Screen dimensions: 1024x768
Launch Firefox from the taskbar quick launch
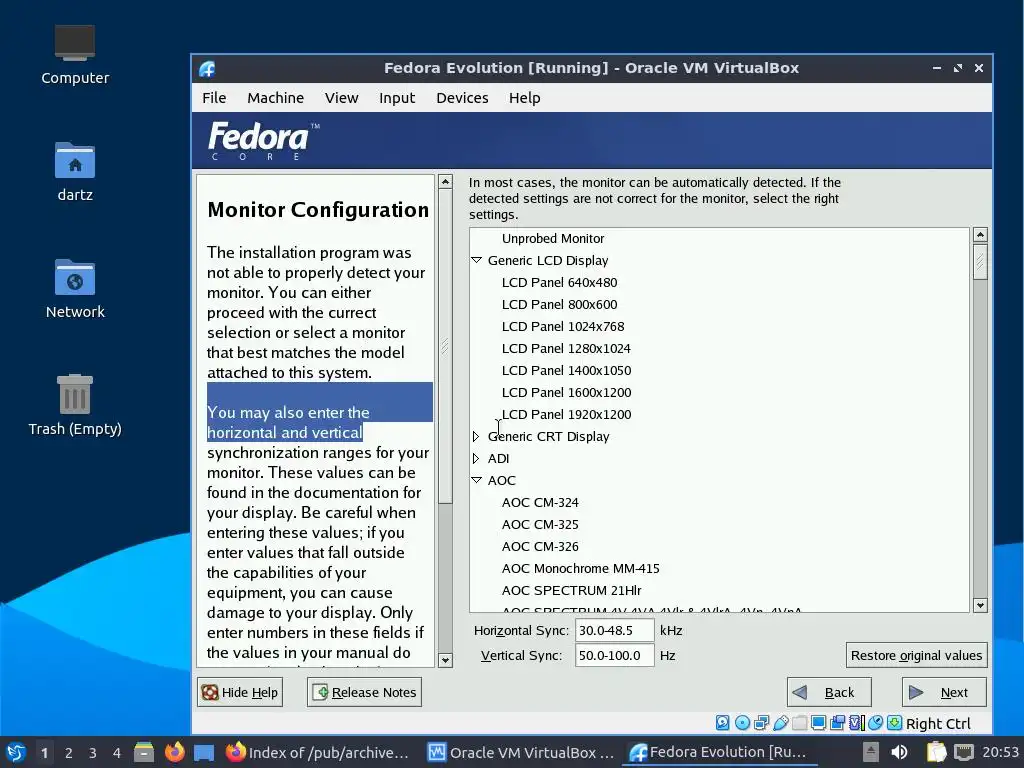tap(174, 752)
